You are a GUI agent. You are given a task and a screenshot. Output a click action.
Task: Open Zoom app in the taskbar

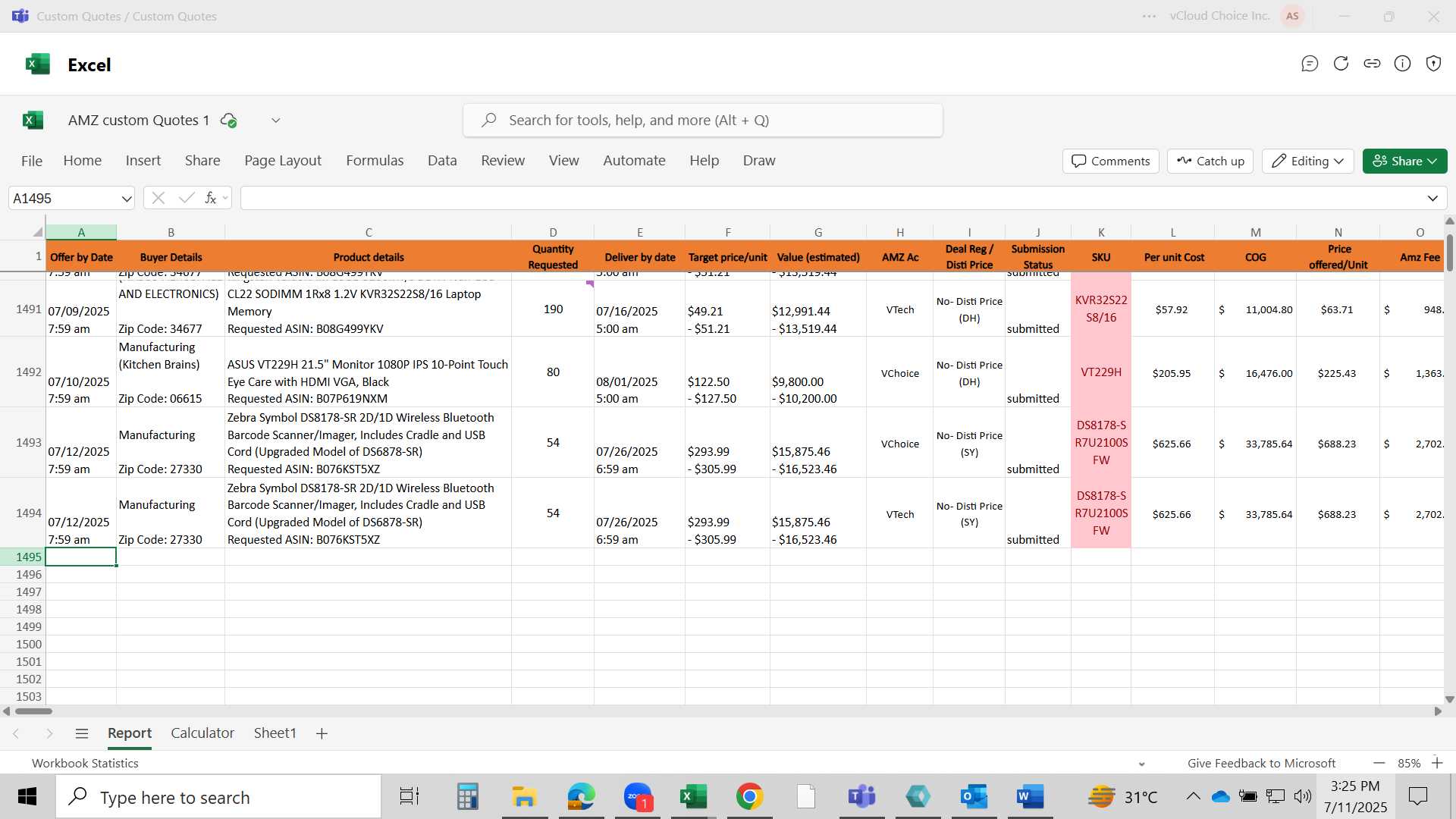pyautogui.click(x=638, y=796)
